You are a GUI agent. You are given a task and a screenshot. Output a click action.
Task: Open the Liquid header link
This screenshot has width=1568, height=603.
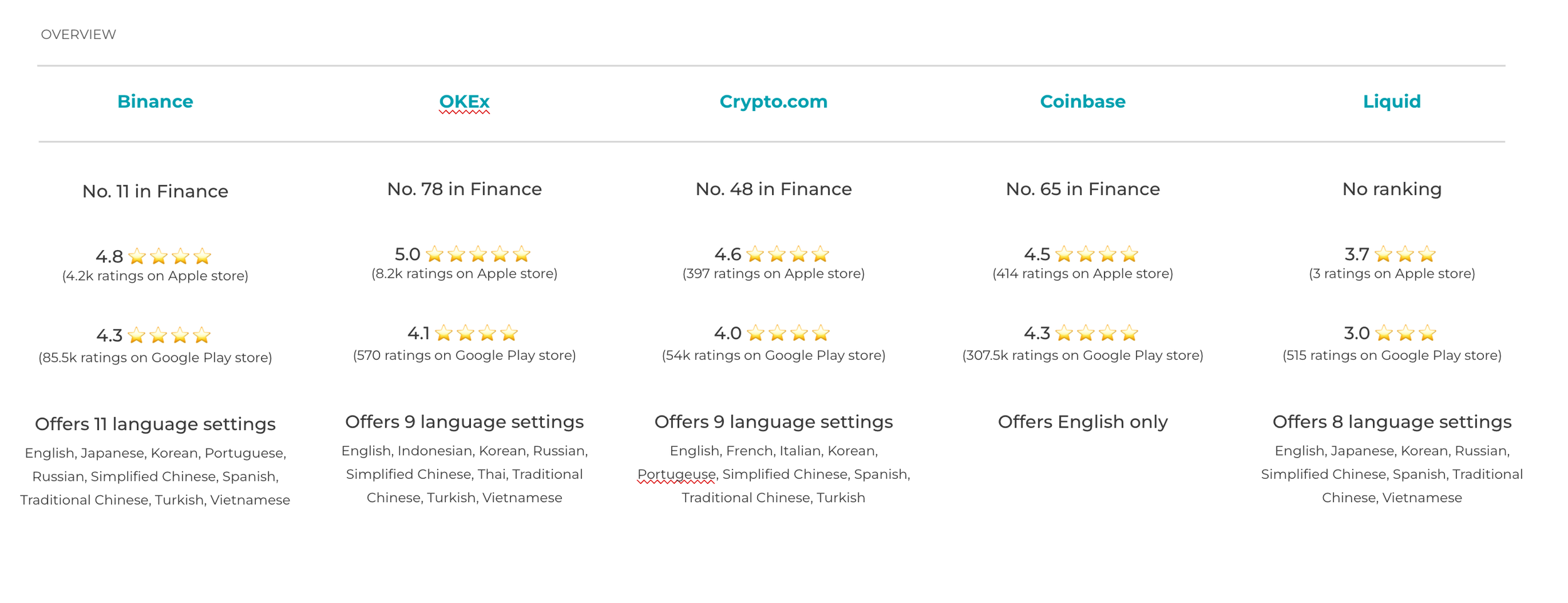1392,102
